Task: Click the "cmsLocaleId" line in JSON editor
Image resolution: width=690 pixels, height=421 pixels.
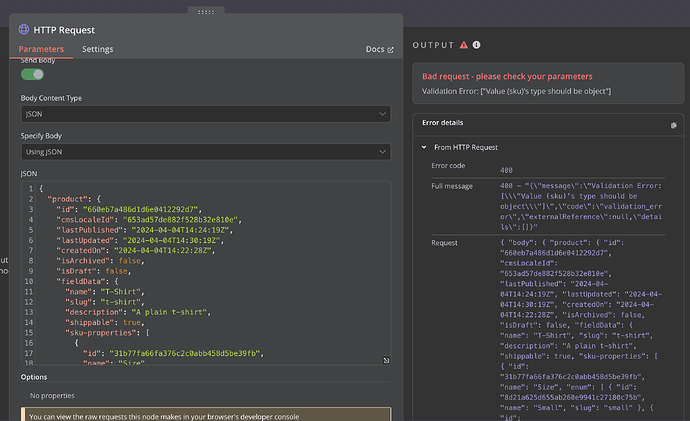Action: [149, 220]
